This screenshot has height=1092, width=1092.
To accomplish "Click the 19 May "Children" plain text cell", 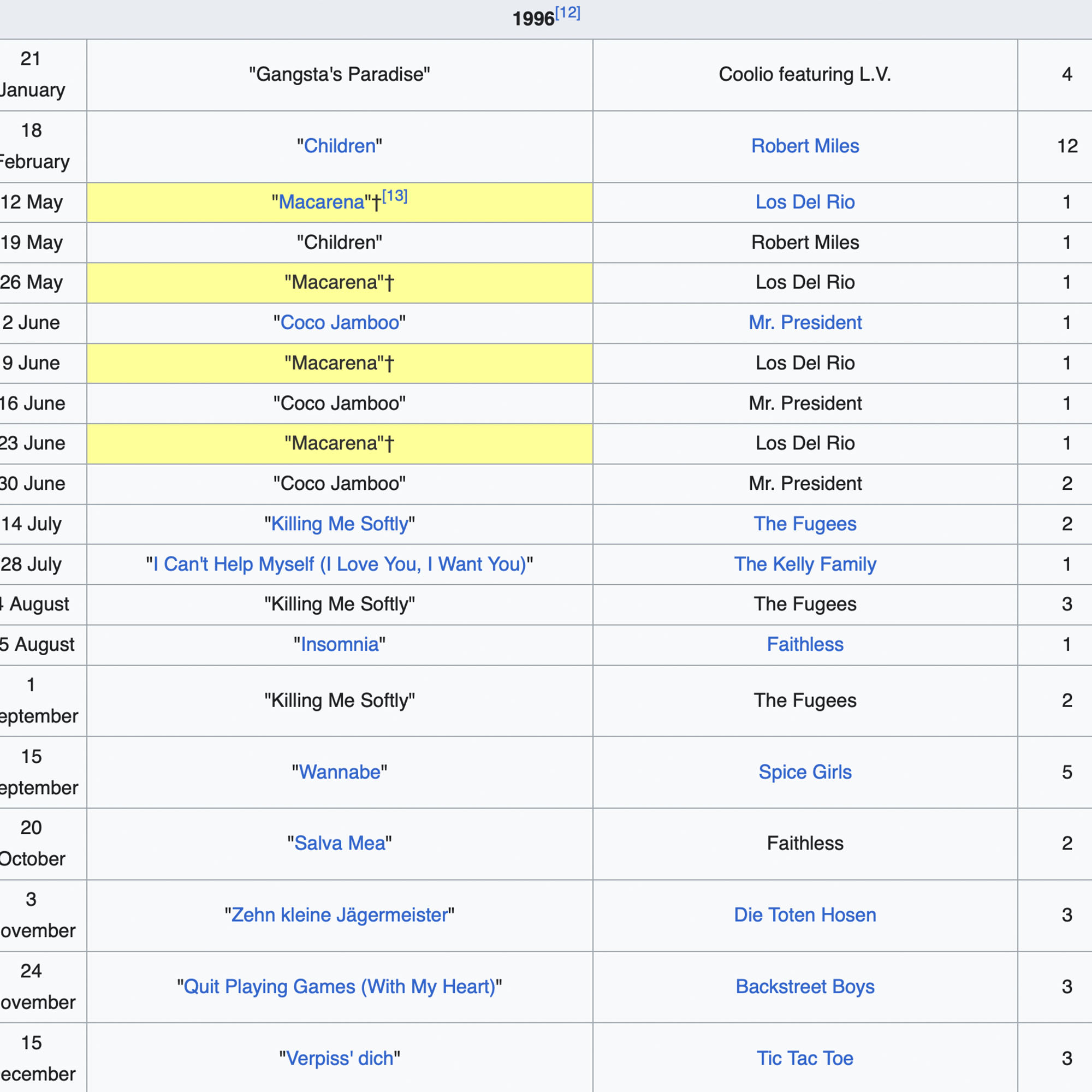I will tap(340, 242).
